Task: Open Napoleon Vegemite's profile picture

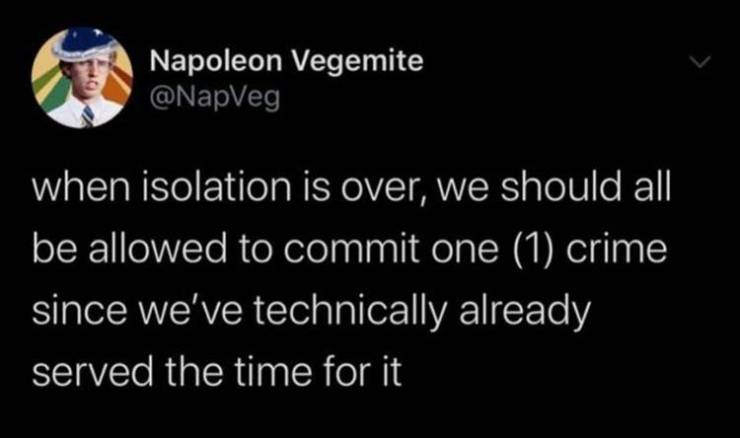Action: coord(82,78)
